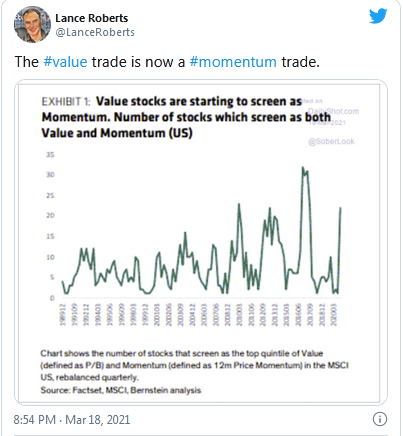403x436 pixels.
Task: Click the @SoberLook watermark on the chart
Action: 331,142
